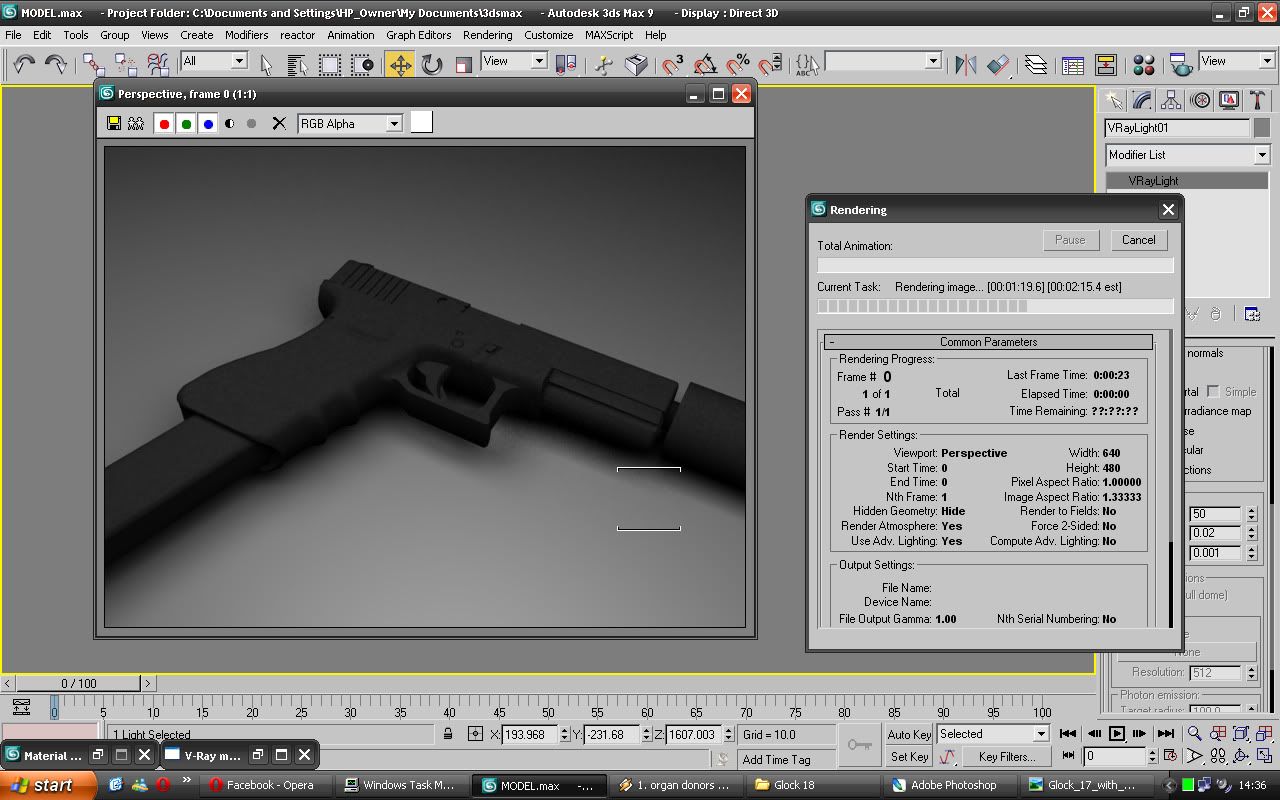Activate the Select and Rotate tool
This screenshot has width=1280, height=800.
pyautogui.click(x=432, y=64)
